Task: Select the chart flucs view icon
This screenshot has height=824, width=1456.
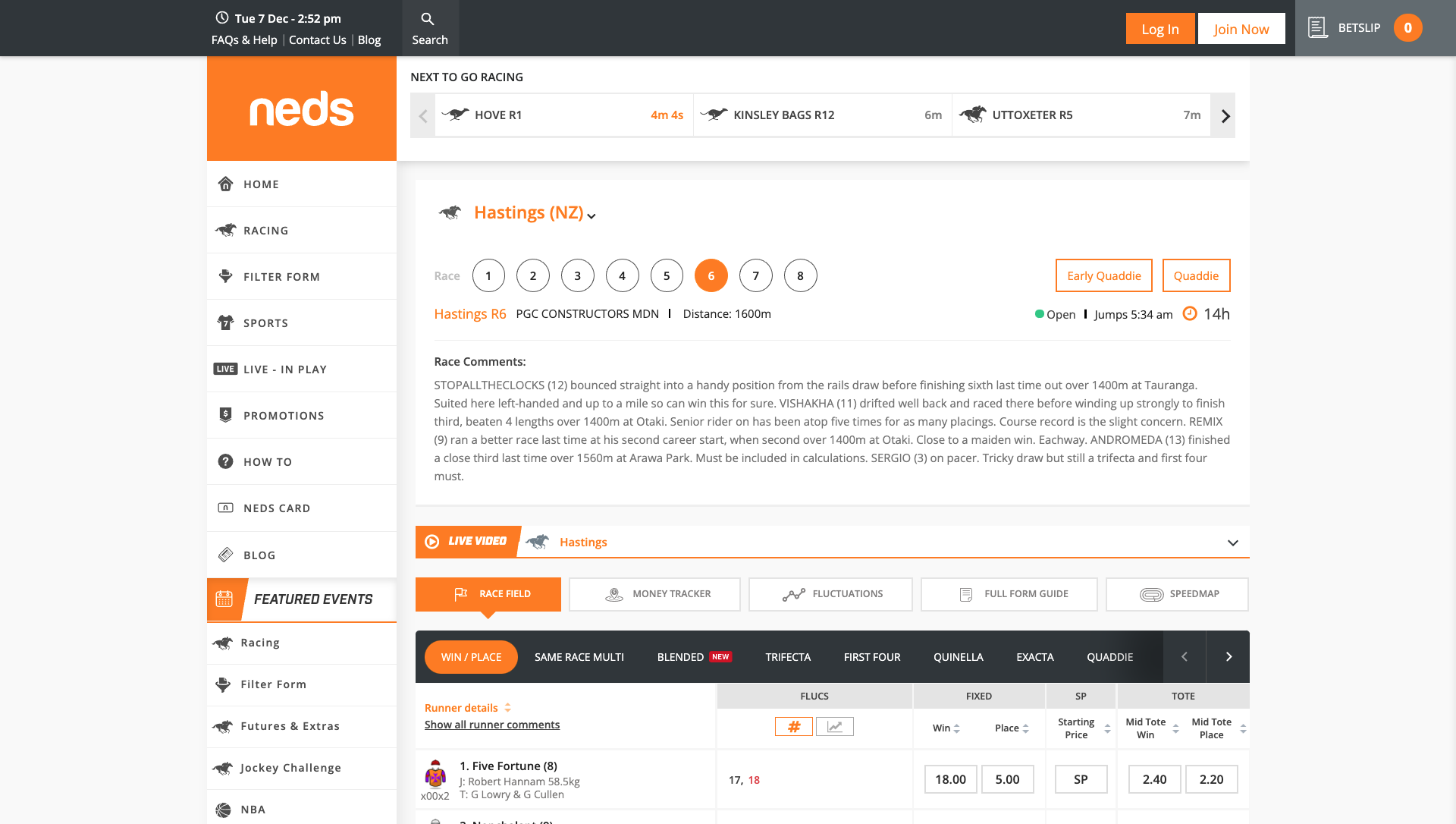Action: tap(835, 727)
